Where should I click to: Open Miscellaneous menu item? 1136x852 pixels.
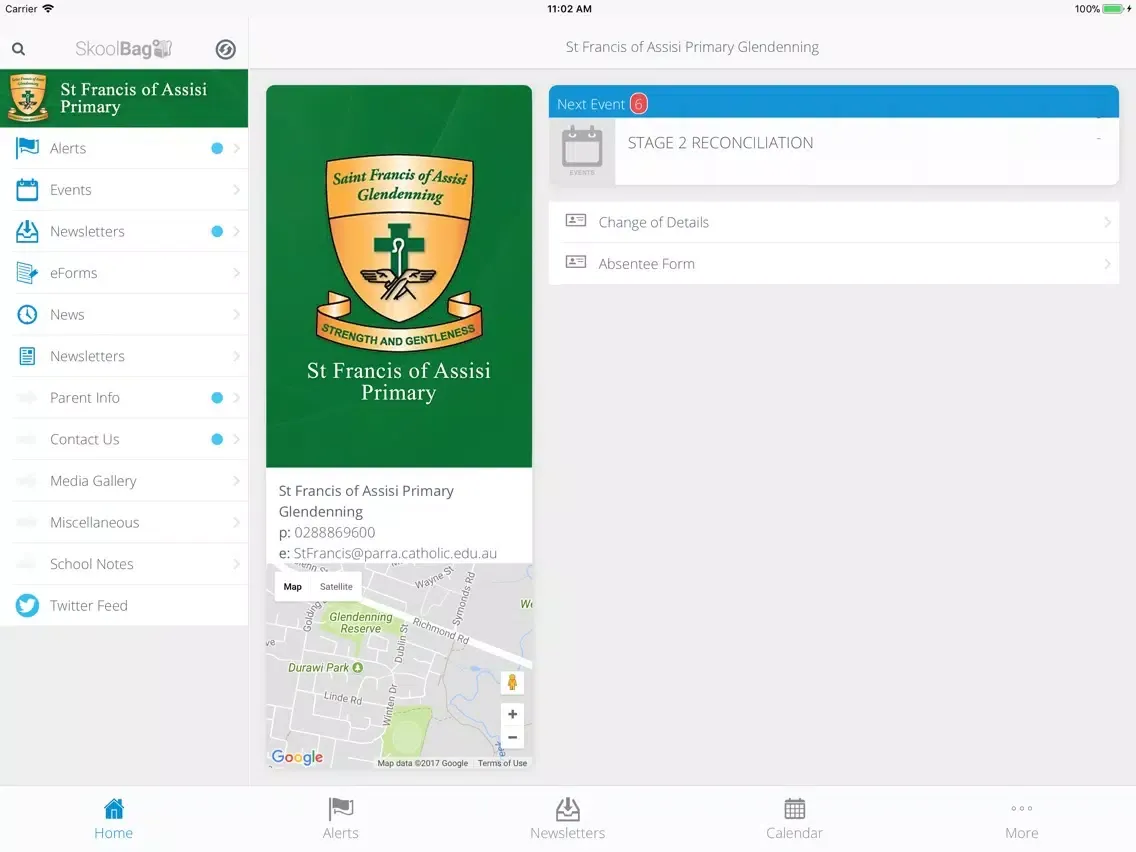(x=124, y=522)
